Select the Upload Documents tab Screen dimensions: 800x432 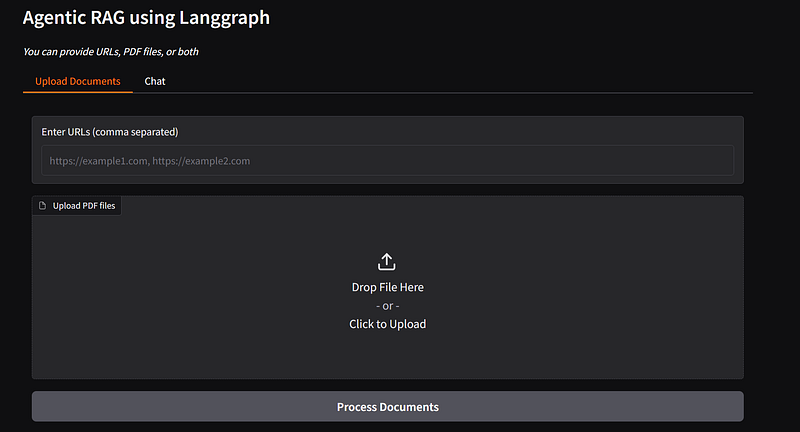[78, 81]
